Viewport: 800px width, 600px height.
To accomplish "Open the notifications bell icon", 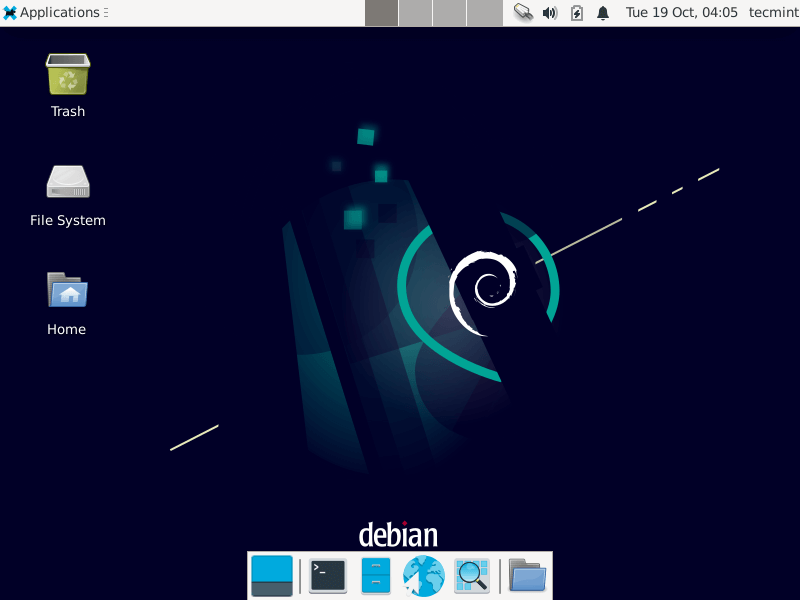I will [603, 13].
